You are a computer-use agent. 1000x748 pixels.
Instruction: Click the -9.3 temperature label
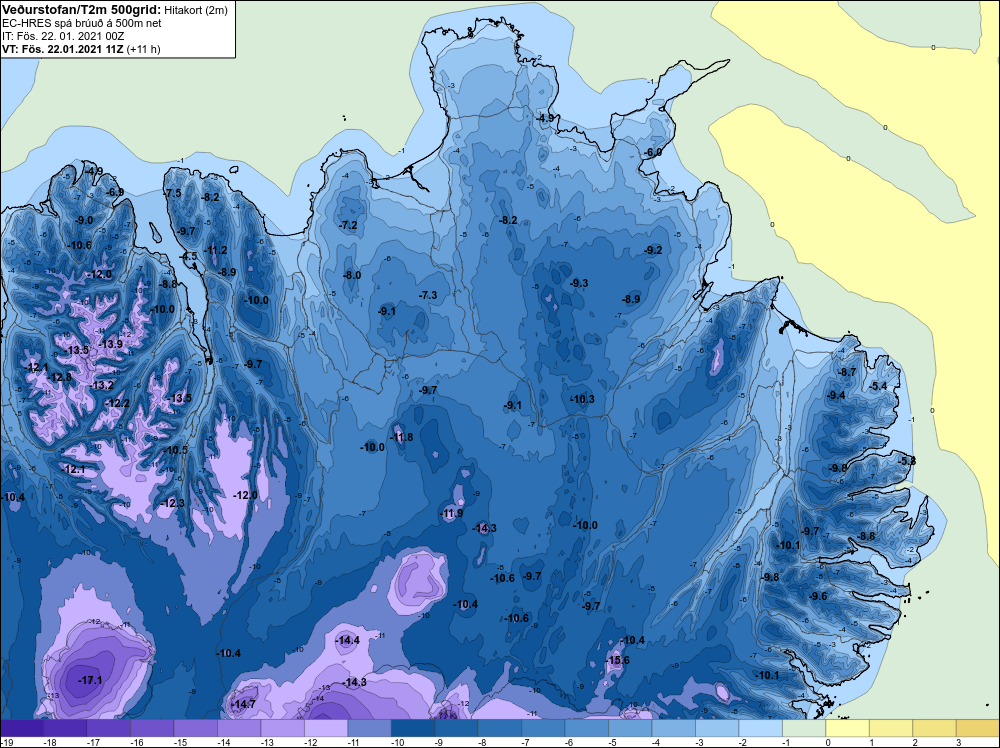[x=579, y=283]
